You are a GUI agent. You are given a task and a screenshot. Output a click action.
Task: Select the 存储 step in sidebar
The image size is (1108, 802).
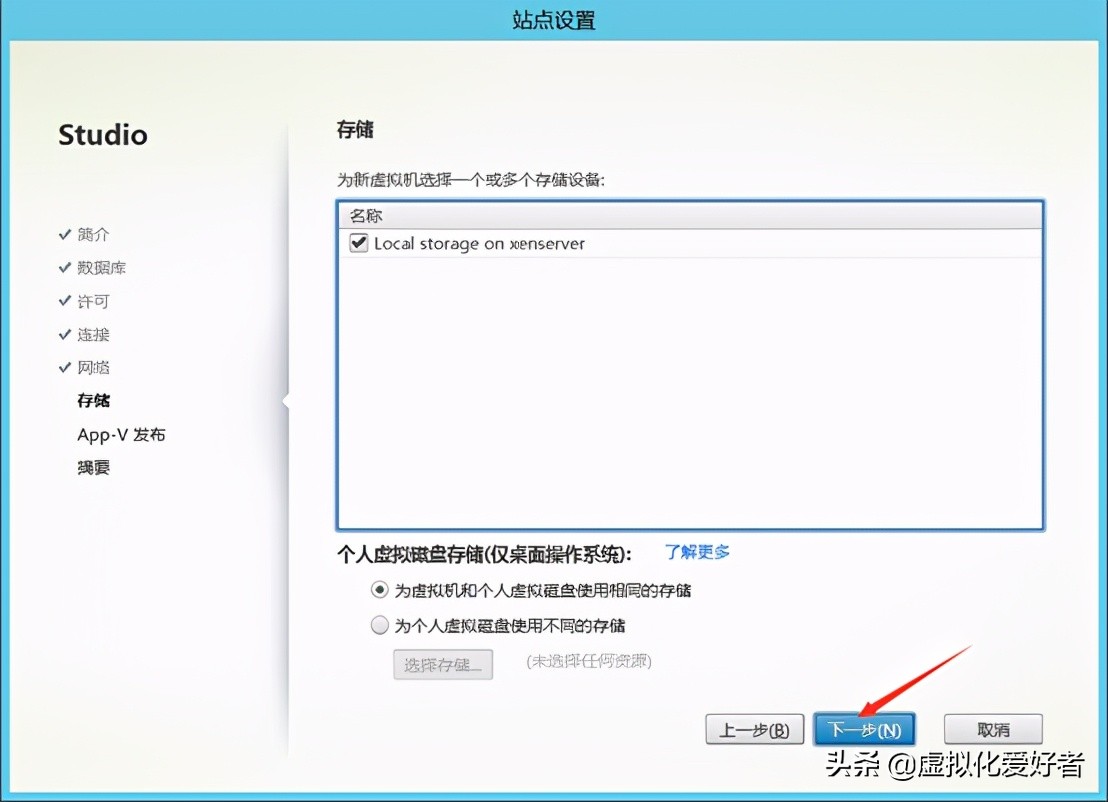[93, 401]
